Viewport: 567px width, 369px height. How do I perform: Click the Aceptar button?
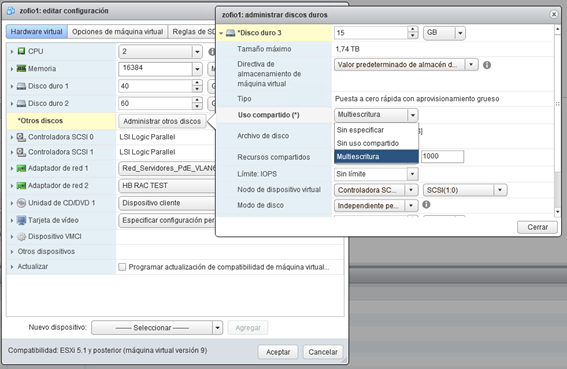278,352
